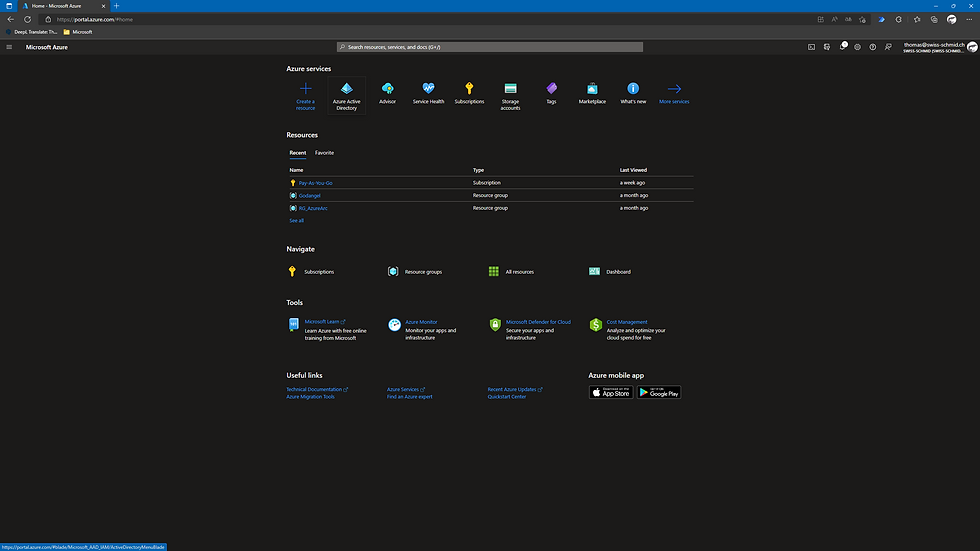The image size is (980, 551).
Task: Open the Azure portal hamburger menu
Action: (9, 47)
